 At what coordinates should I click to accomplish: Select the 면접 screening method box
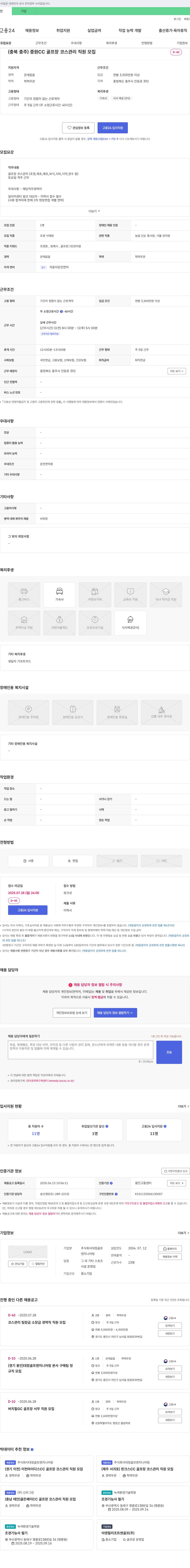click(x=73, y=861)
